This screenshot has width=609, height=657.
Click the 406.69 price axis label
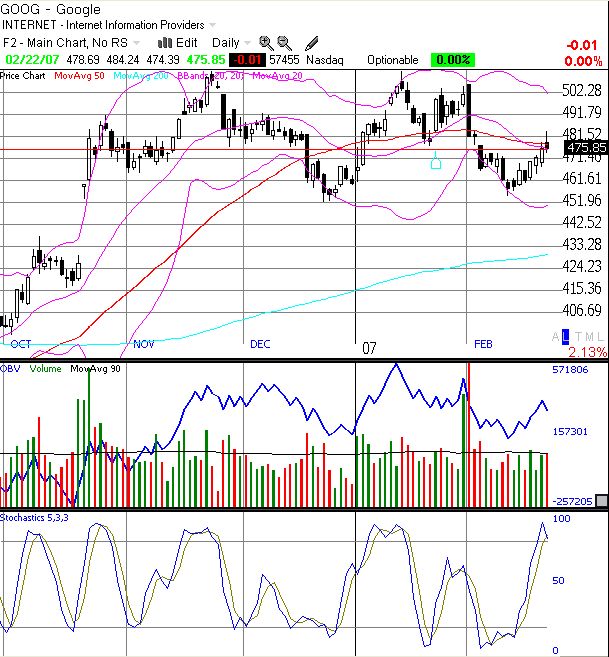582,310
